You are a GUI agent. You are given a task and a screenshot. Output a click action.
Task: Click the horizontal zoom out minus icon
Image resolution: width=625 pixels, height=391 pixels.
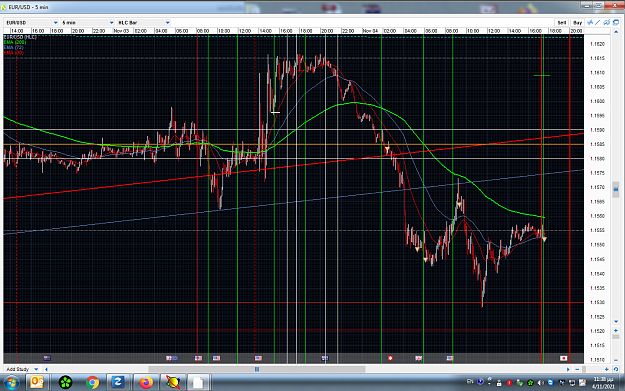[577, 369]
